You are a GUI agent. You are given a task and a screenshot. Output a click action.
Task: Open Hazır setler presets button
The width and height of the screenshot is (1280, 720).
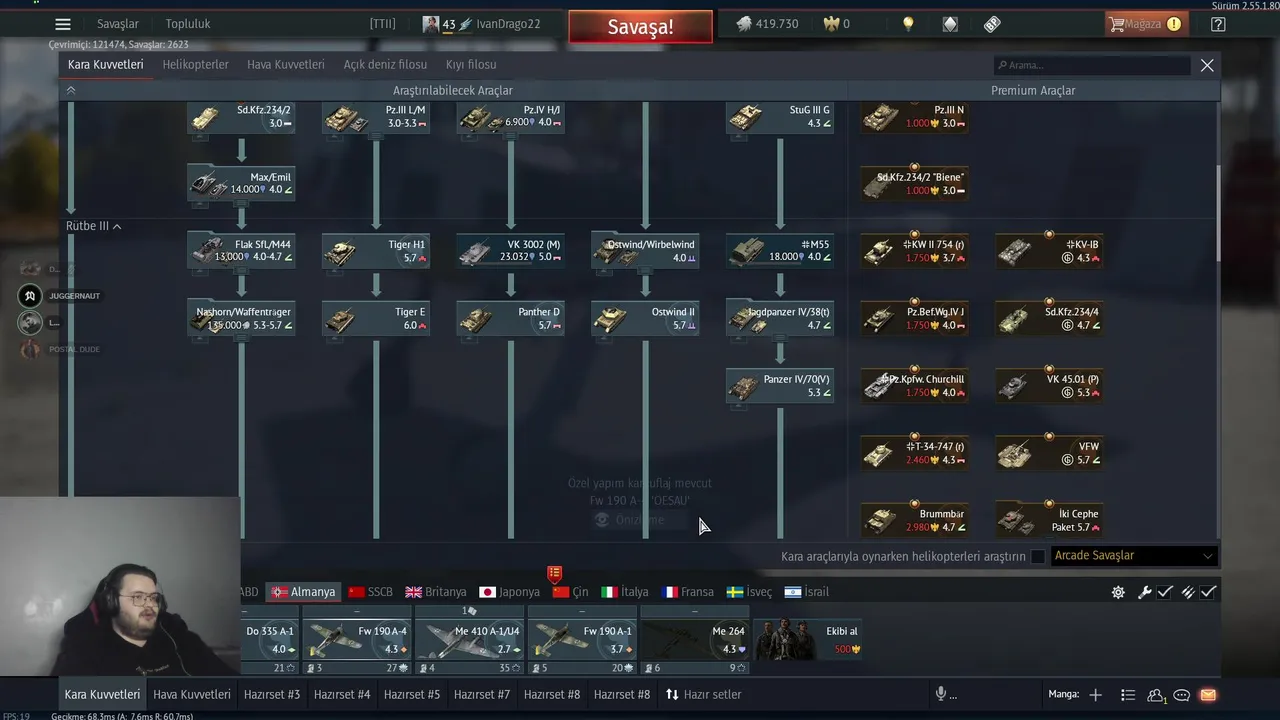coord(703,694)
